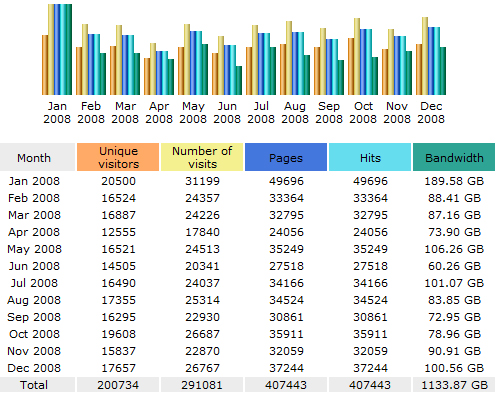Image resolution: width=500 pixels, height=396 pixels.
Task: Click number of visits value 24037
Action: coord(202,283)
